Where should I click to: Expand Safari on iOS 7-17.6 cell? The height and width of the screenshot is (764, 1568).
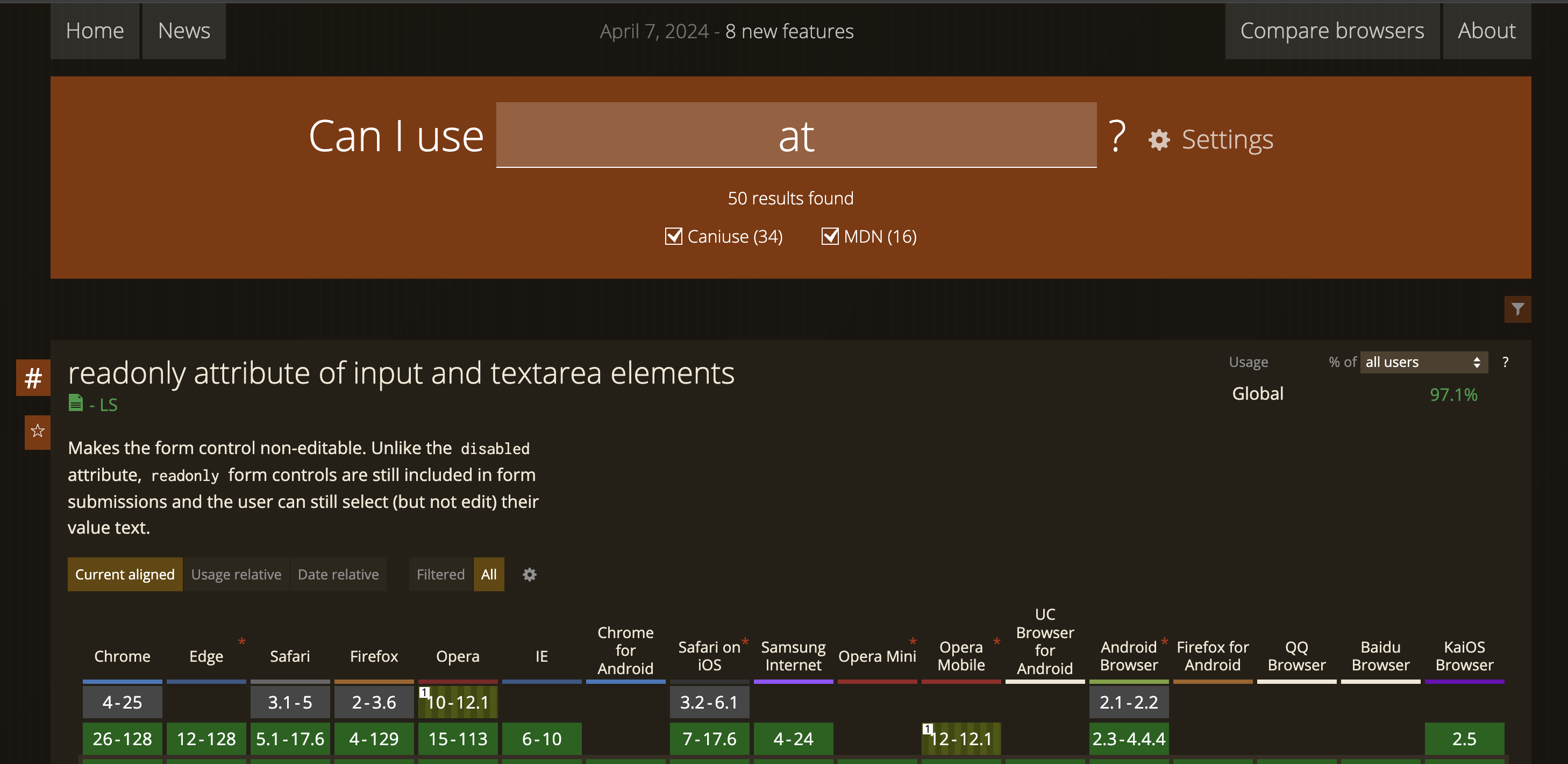[709, 738]
